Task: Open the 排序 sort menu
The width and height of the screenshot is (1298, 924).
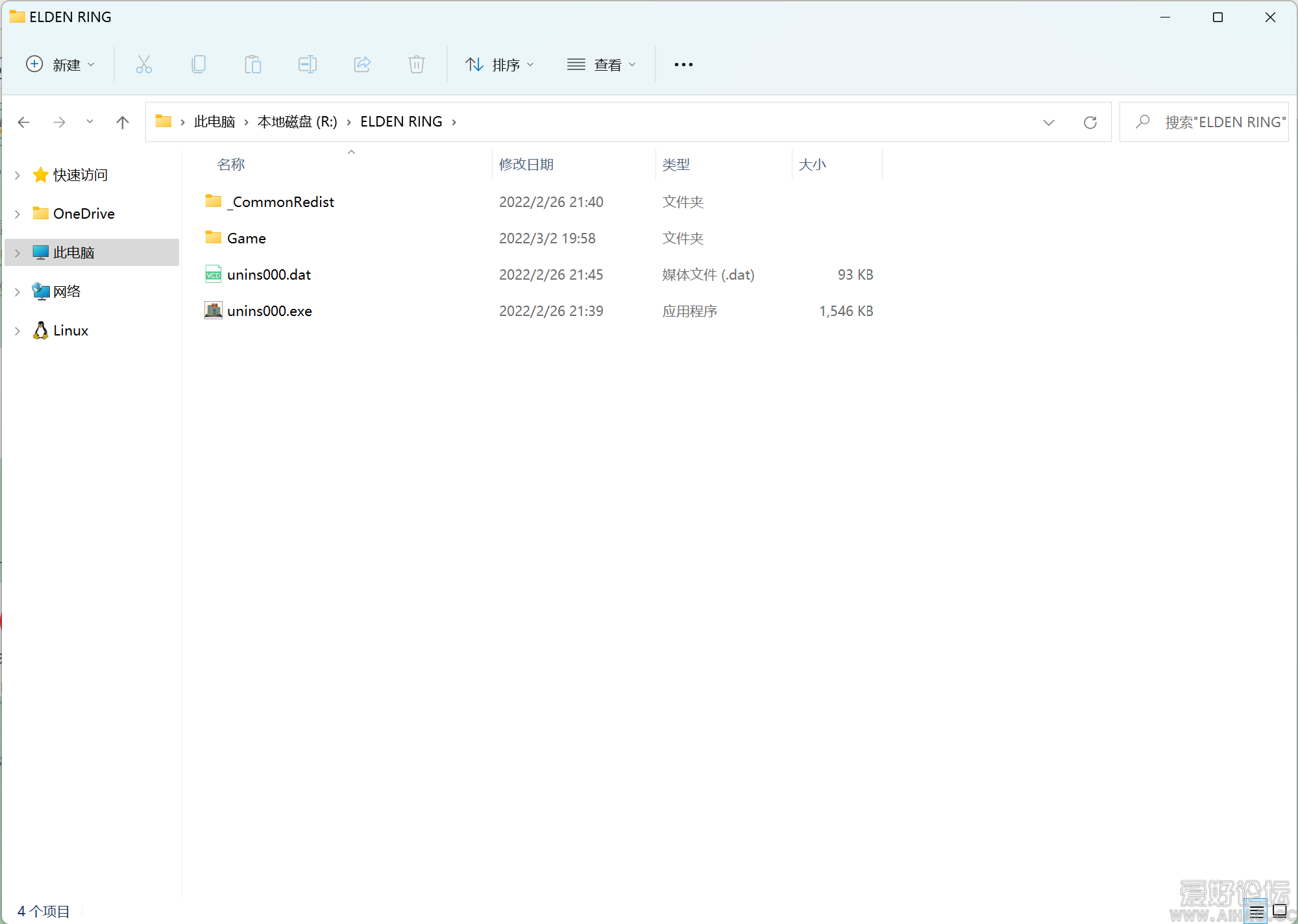Action: click(500, 64)
